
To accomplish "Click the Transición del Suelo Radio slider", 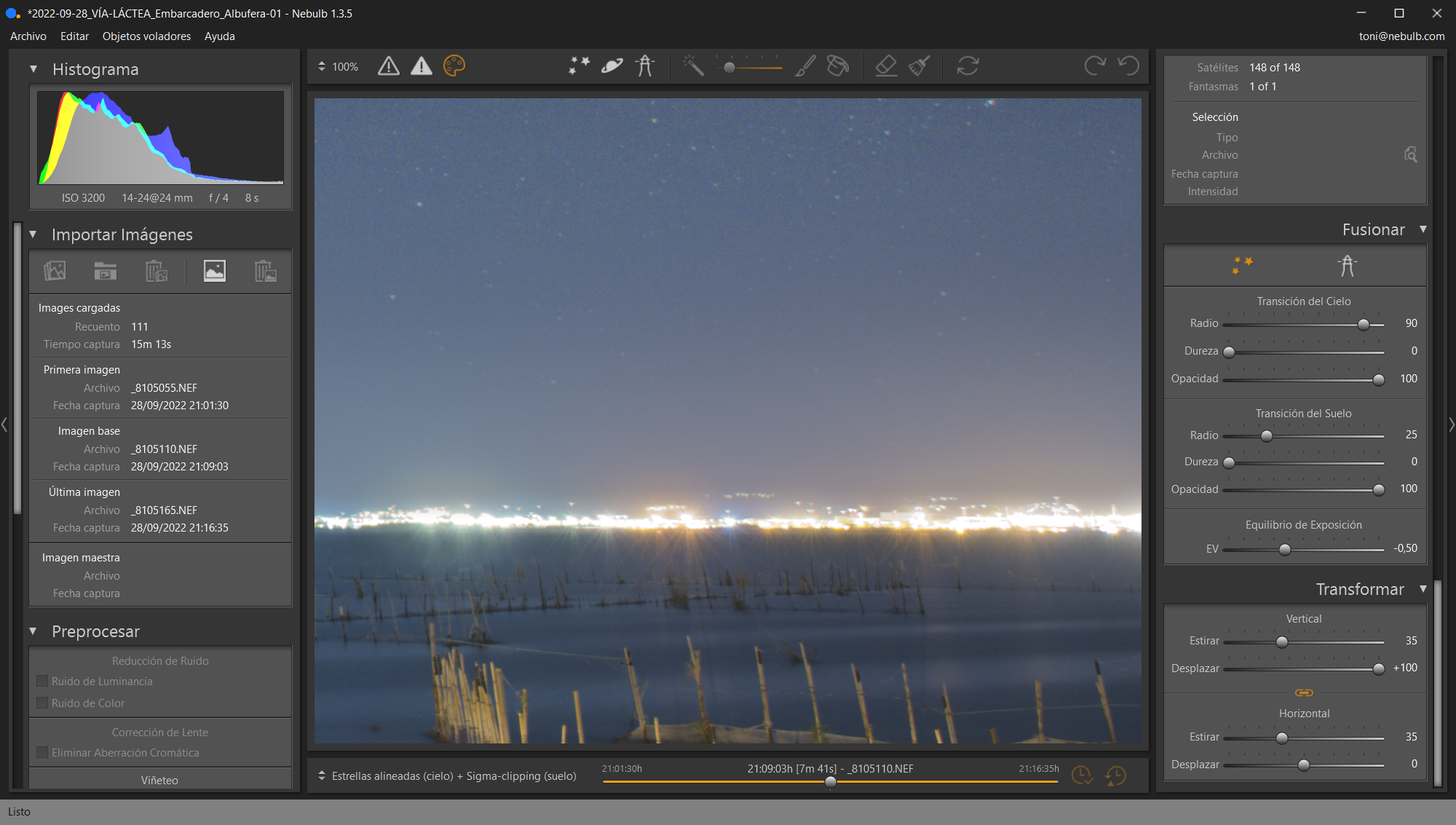I will [1303, 436].
